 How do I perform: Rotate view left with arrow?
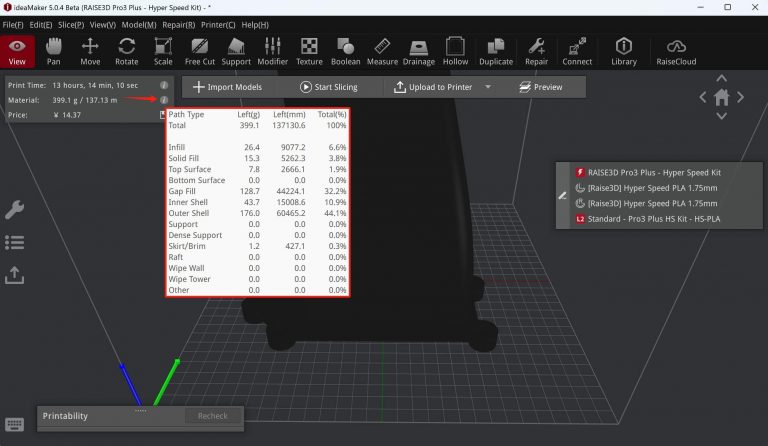tap(703, 97)
